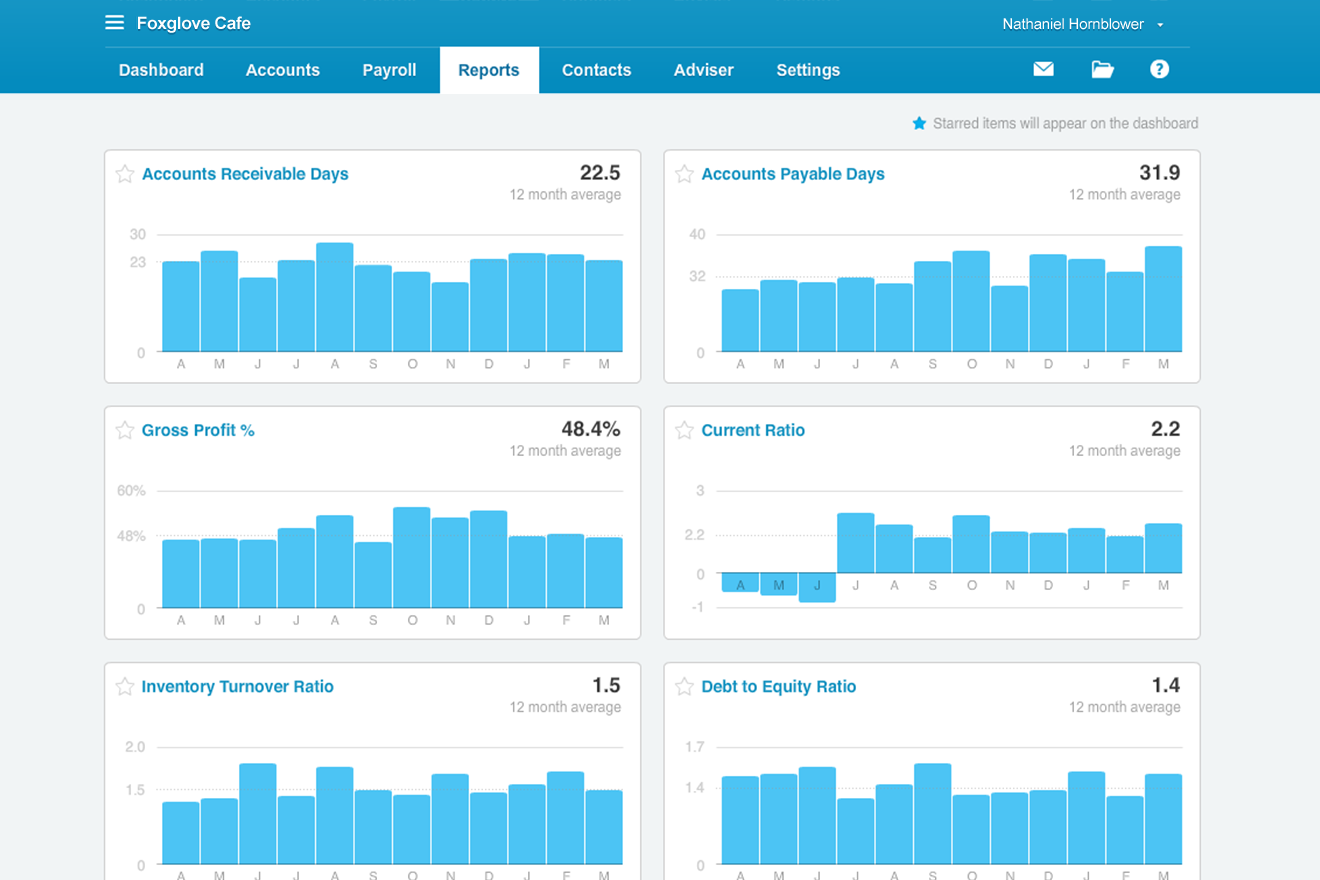Star the Current Ratio report
The image size is (1320, 880).
[684, 430]
